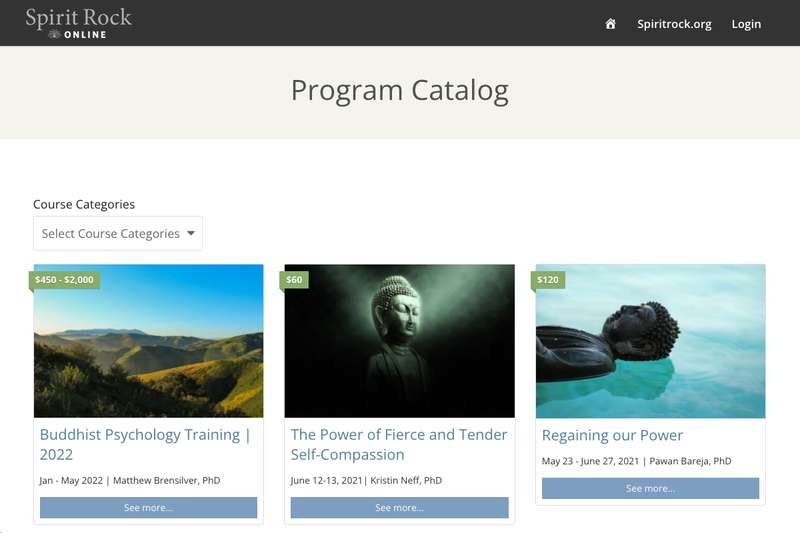Open the Regaining our Power title link
Screen dimensions: 800x533
pos(612,435)
